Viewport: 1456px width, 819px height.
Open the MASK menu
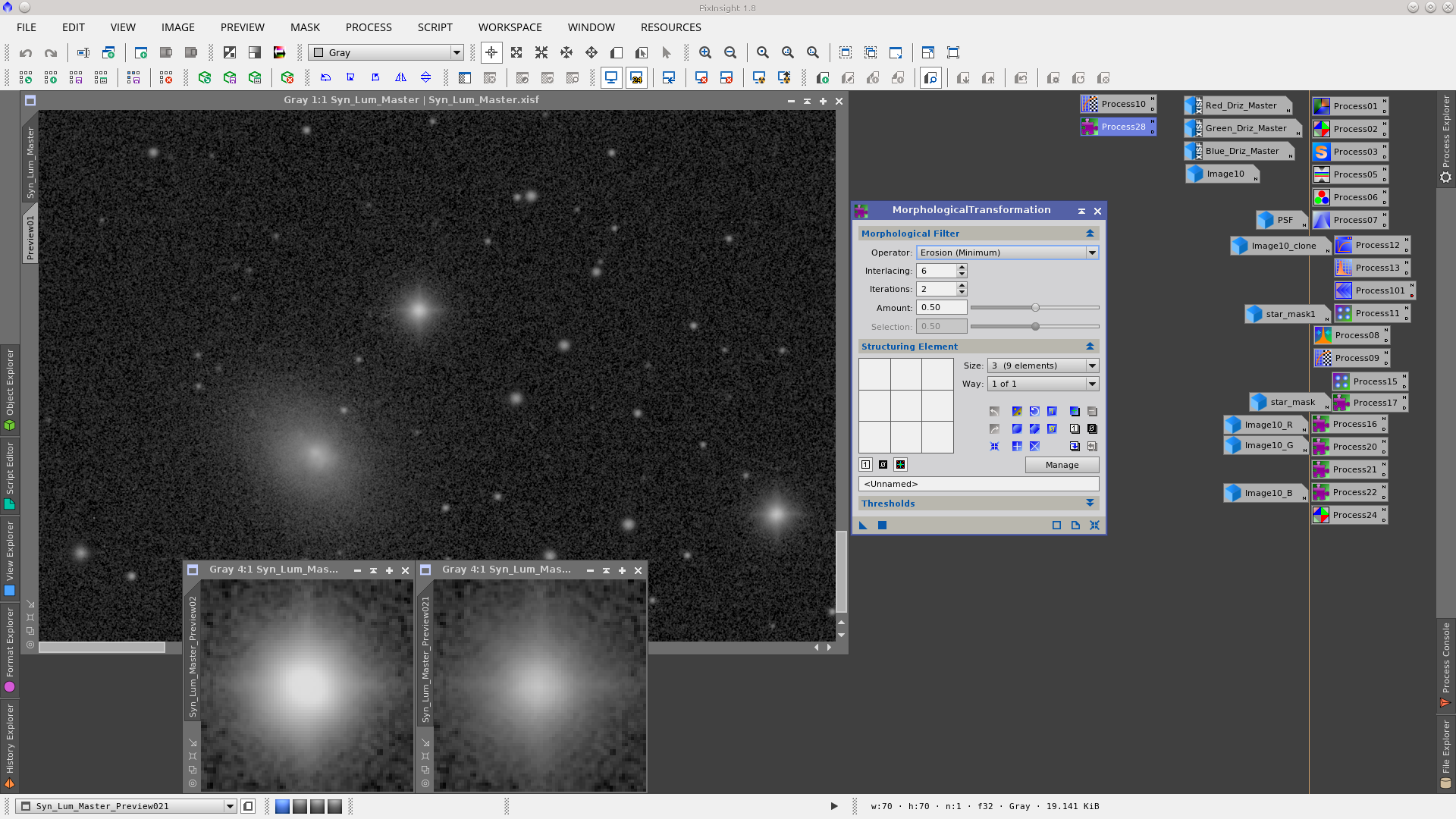point(305,27)
